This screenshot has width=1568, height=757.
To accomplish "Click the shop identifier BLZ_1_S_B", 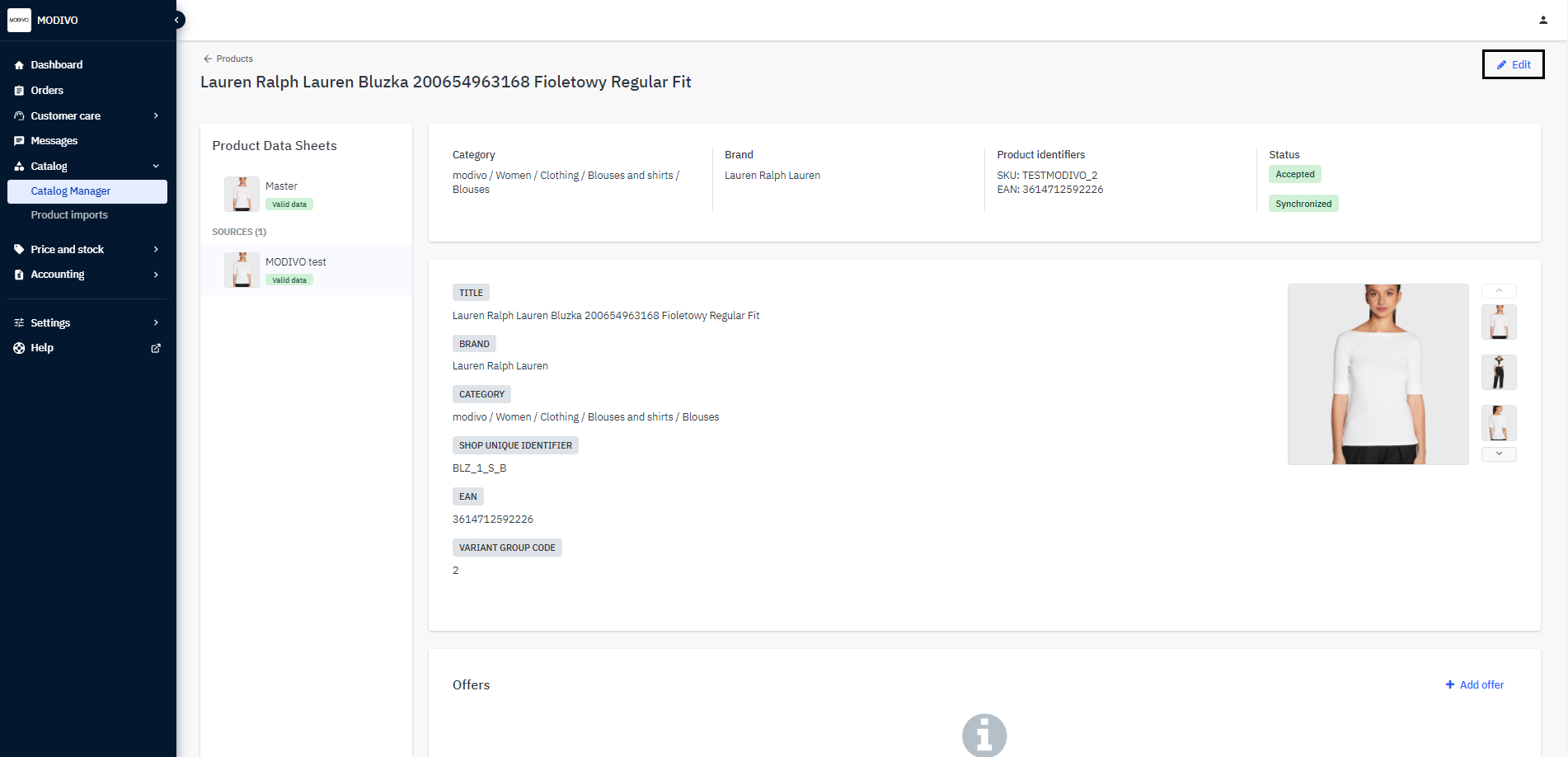I will click(x=480, y=468).
